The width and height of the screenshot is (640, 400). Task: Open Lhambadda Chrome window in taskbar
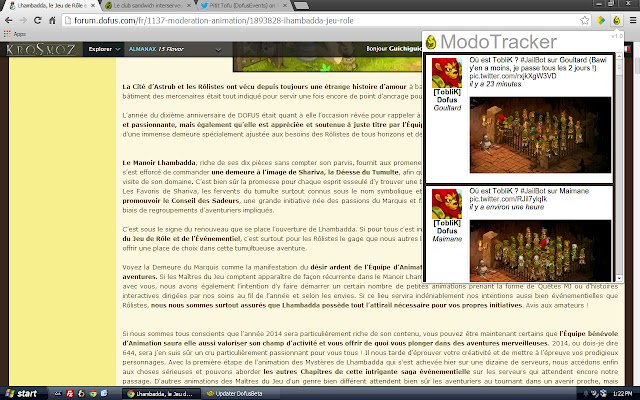161,393
